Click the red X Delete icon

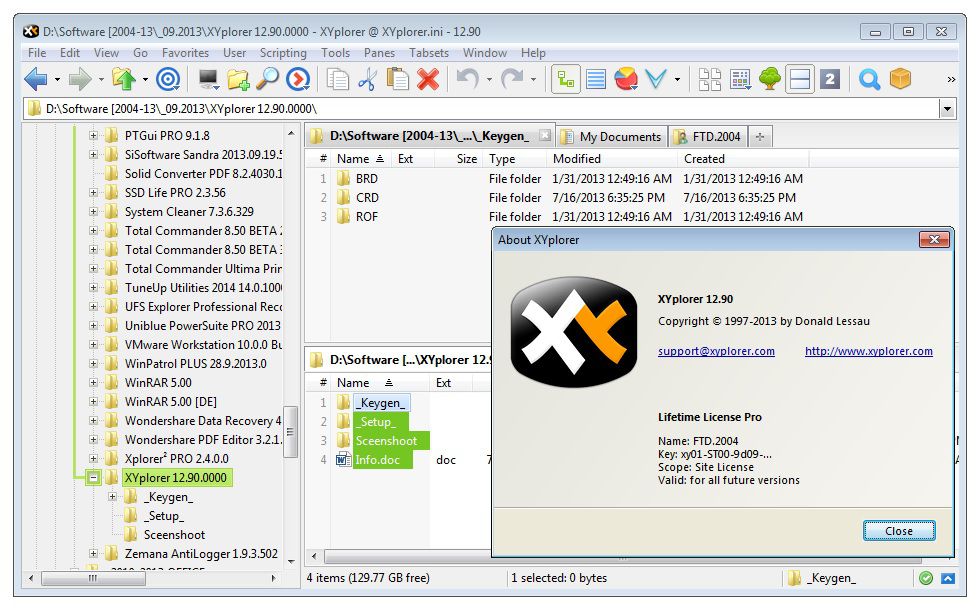tap(428, 79)
